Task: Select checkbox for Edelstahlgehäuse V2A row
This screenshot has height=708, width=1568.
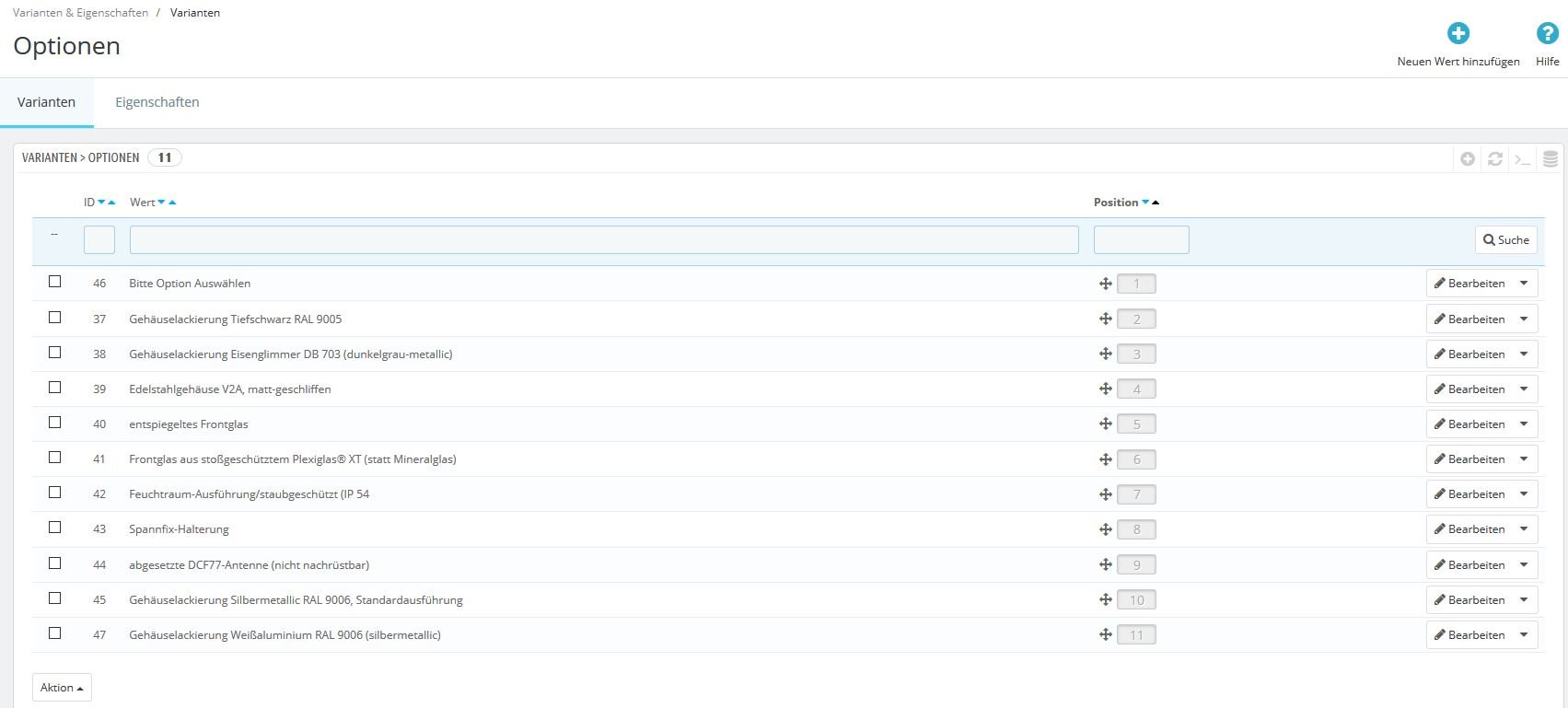Action: click(x=55, y=388)
